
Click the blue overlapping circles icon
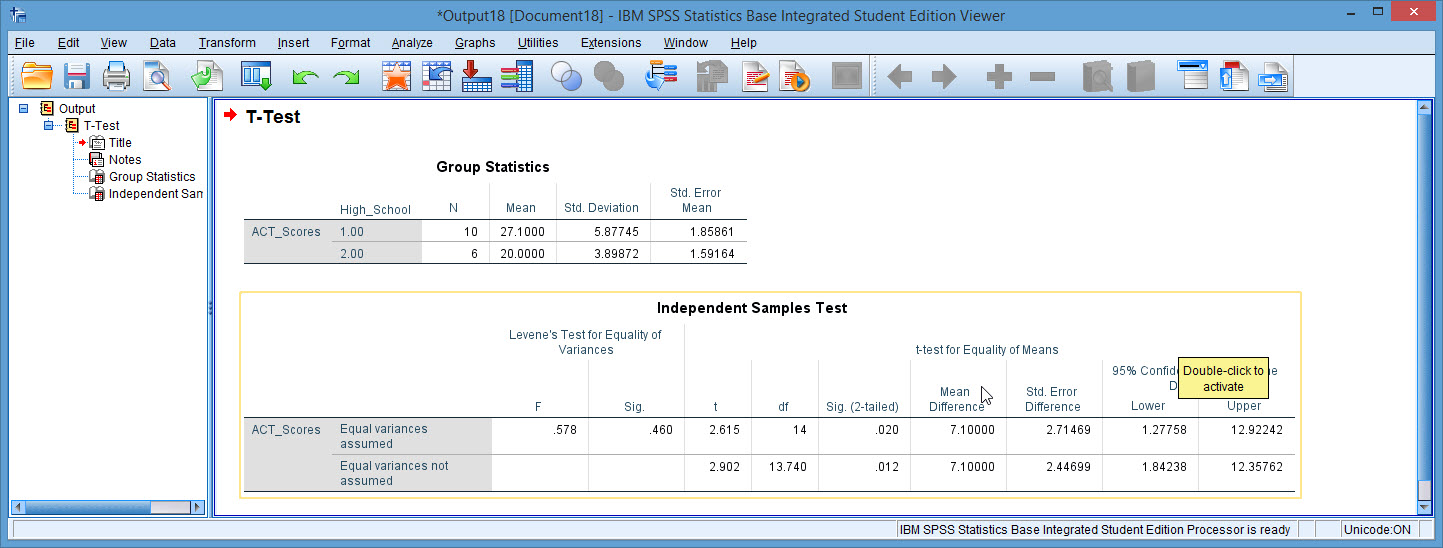click(x=567, y=76)
